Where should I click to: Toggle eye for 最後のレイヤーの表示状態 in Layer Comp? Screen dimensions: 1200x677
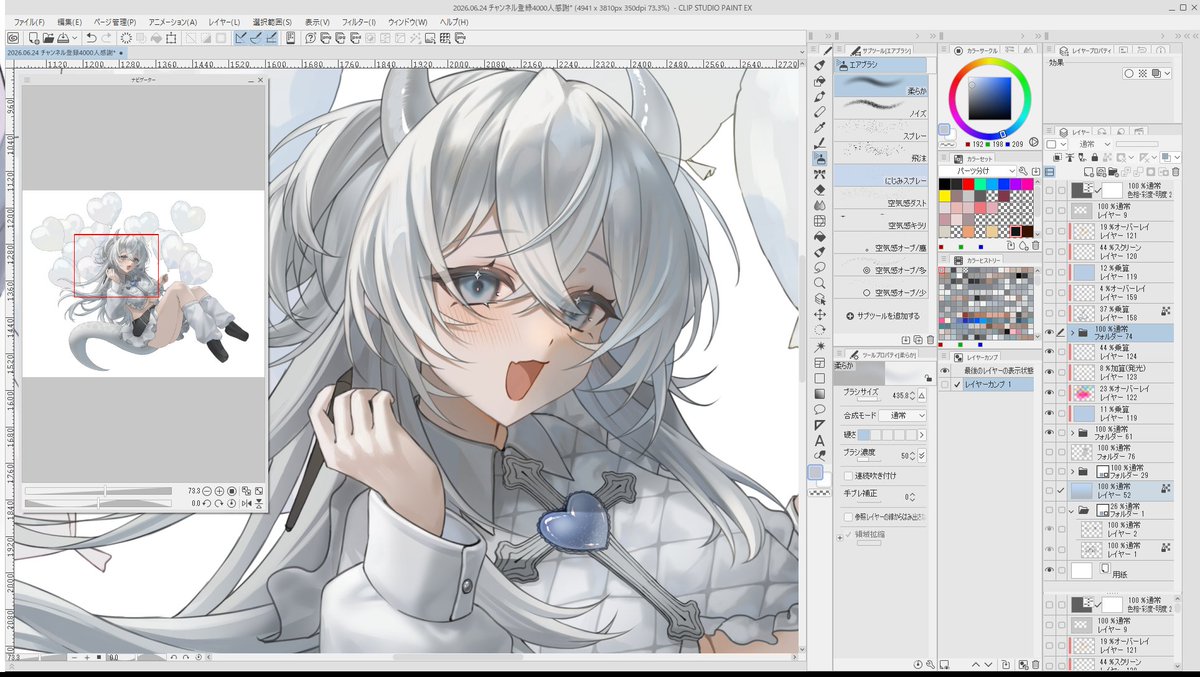click(x=945, y=370)
